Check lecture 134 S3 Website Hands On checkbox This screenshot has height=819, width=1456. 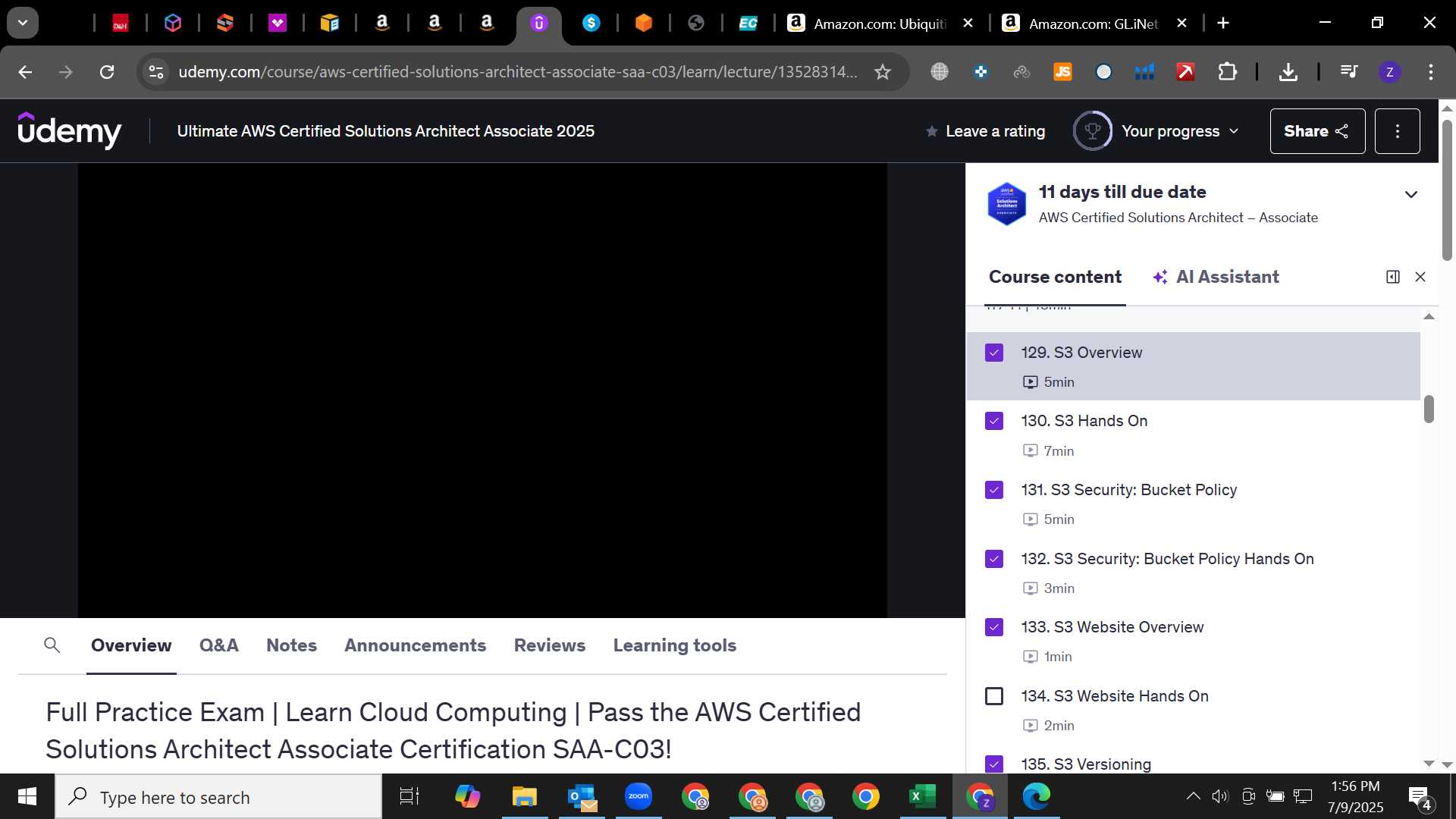click(x=993, y=696)
